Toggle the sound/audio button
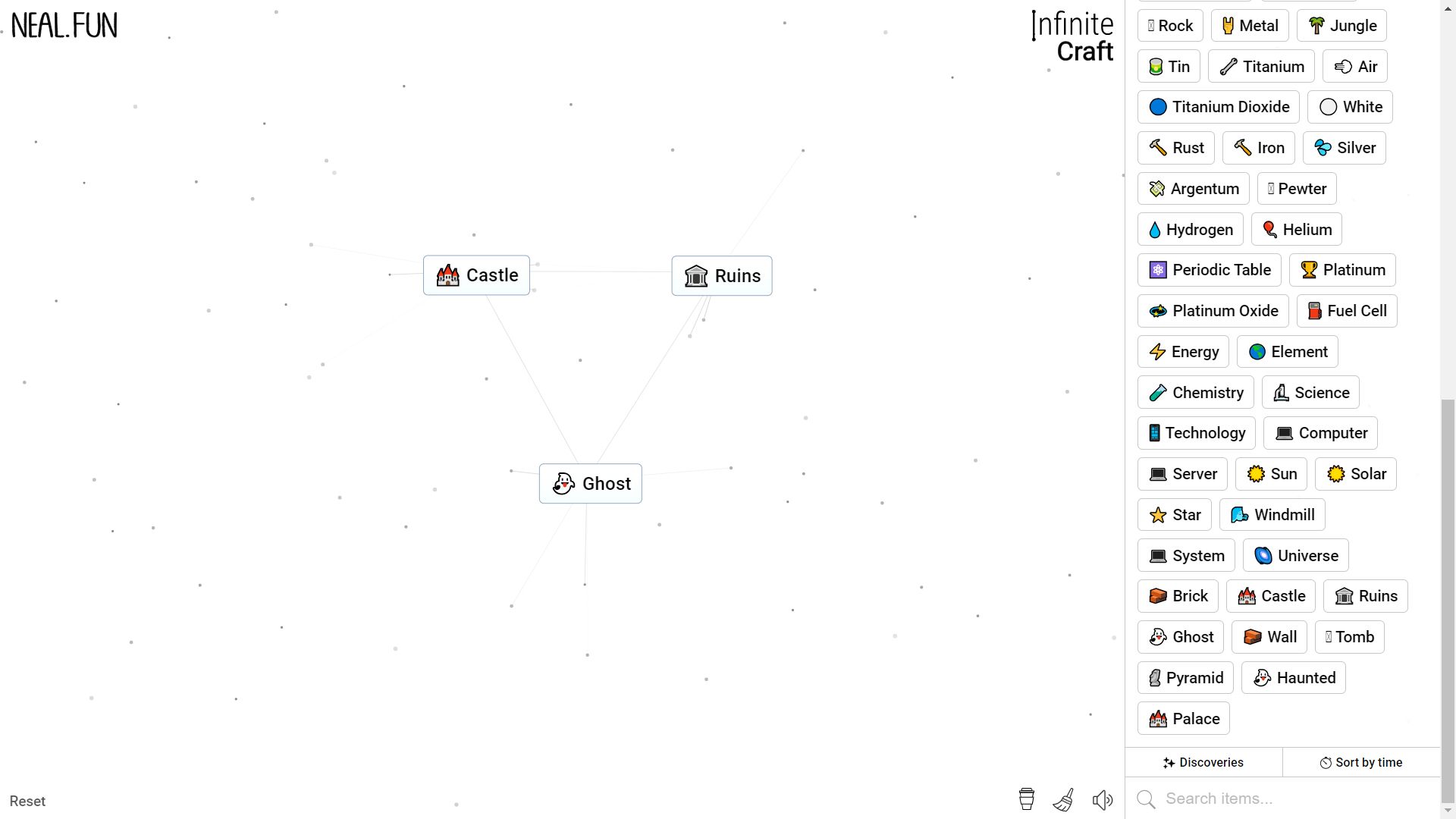The image size is (1456, 819). point(1103,800)
